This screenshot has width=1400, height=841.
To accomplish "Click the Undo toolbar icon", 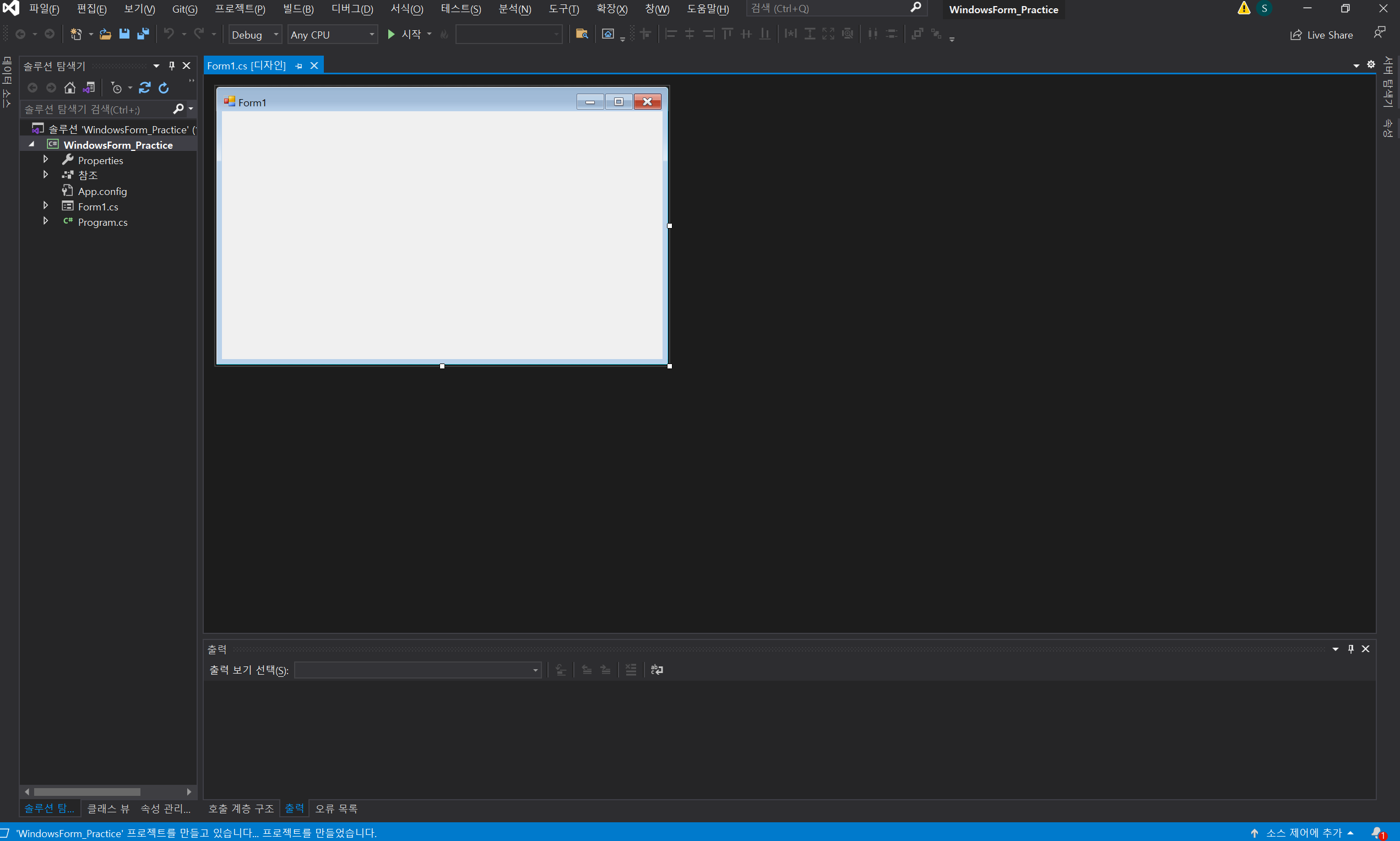I will coord(169,34).
